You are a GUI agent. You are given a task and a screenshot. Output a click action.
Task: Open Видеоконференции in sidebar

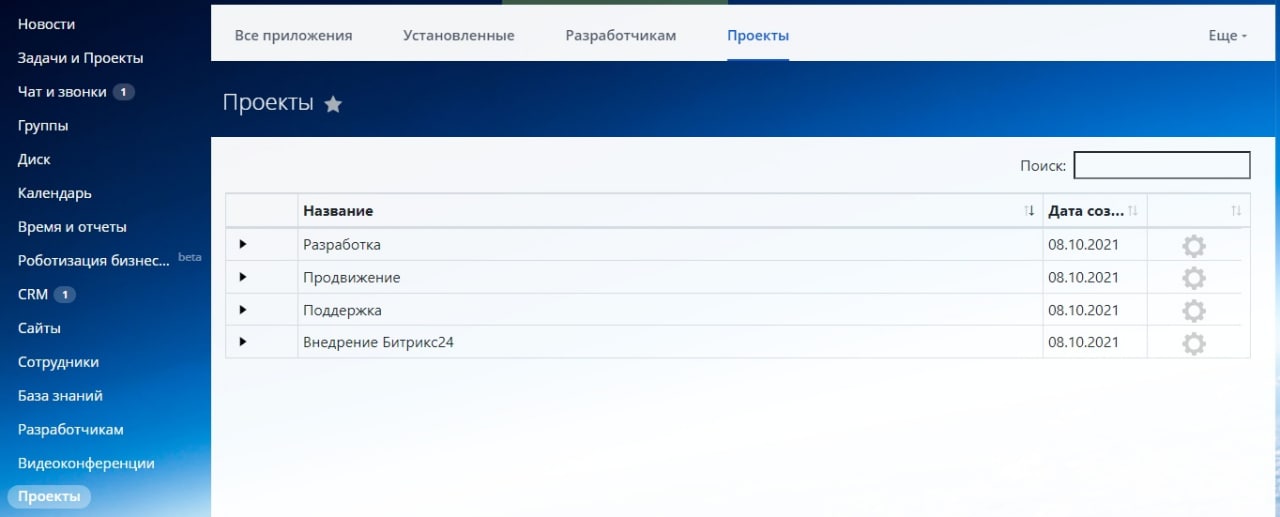(86, 463)
